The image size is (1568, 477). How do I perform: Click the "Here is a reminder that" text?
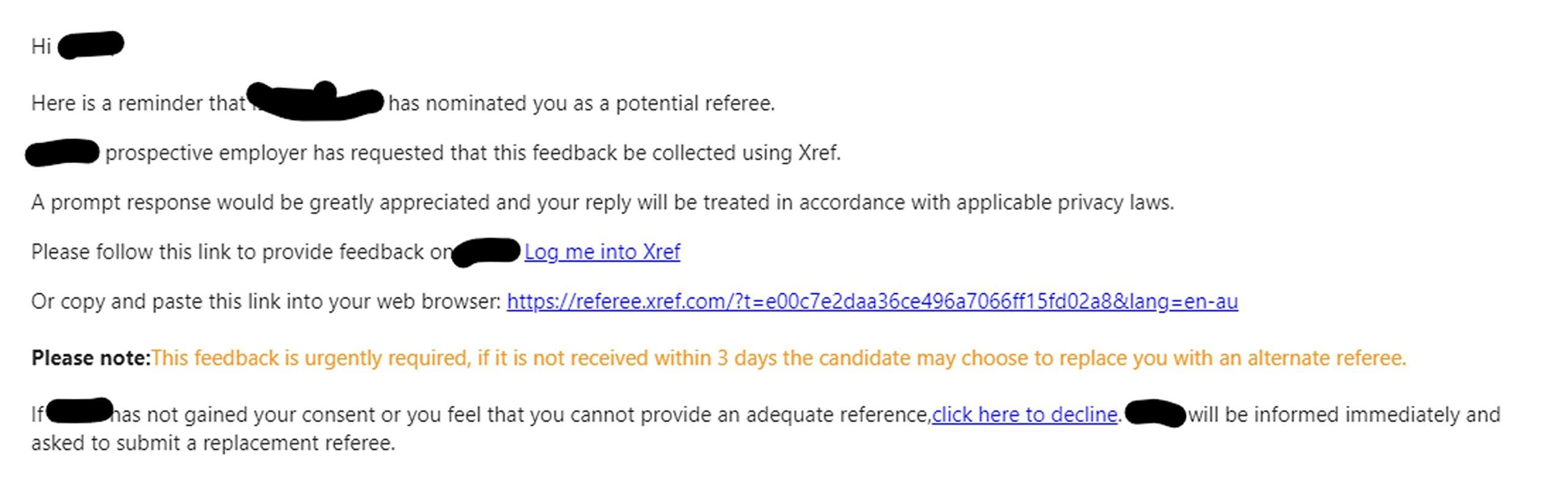coord(138,103)
